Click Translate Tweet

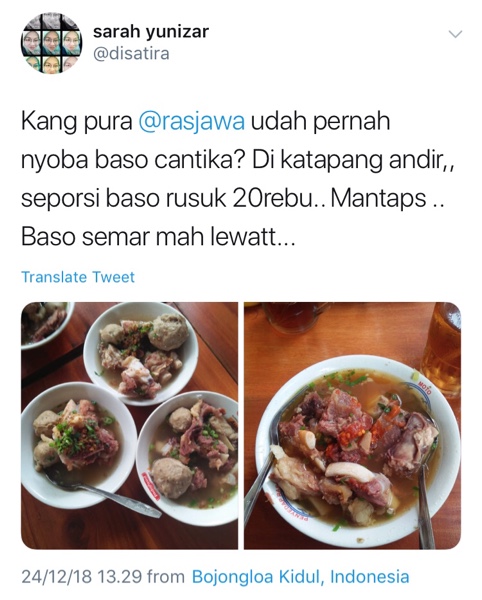click(x=78, y=277)
